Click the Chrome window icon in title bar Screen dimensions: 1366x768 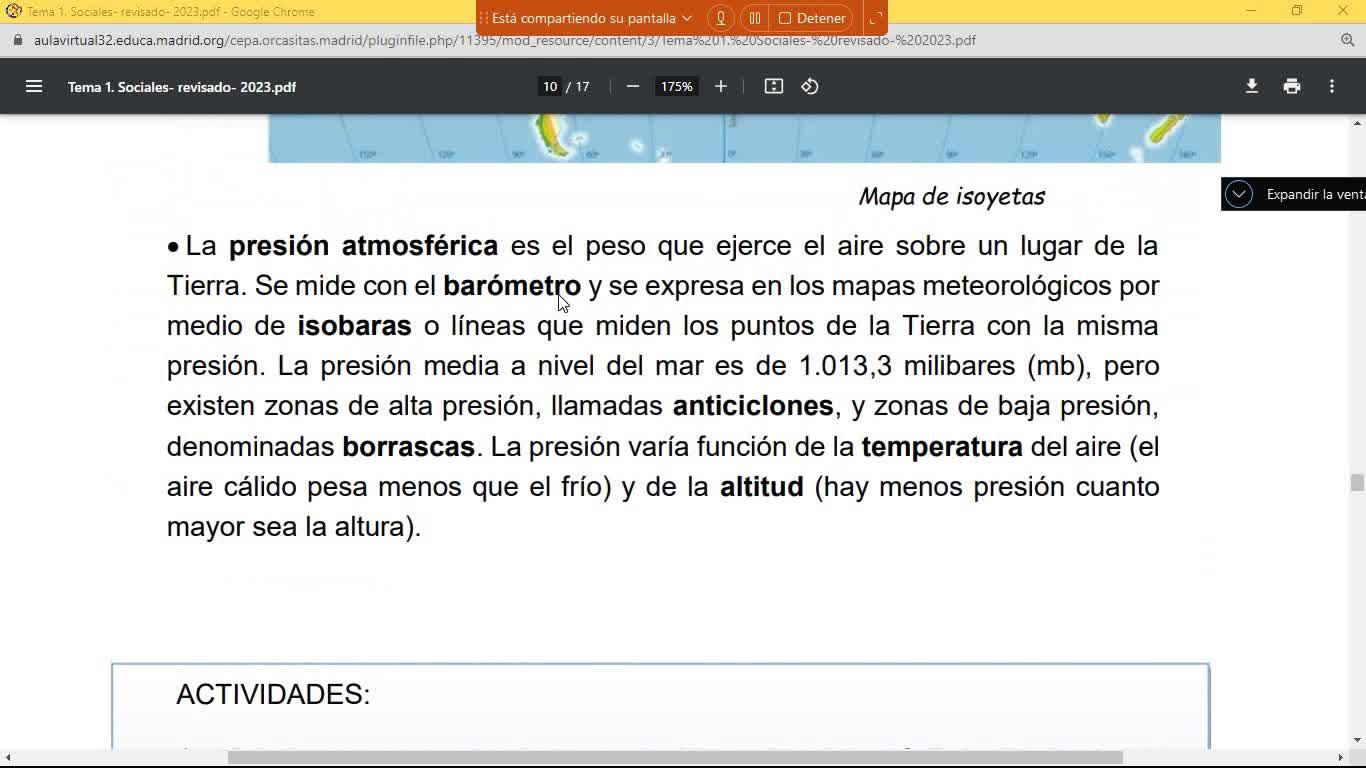14,11
